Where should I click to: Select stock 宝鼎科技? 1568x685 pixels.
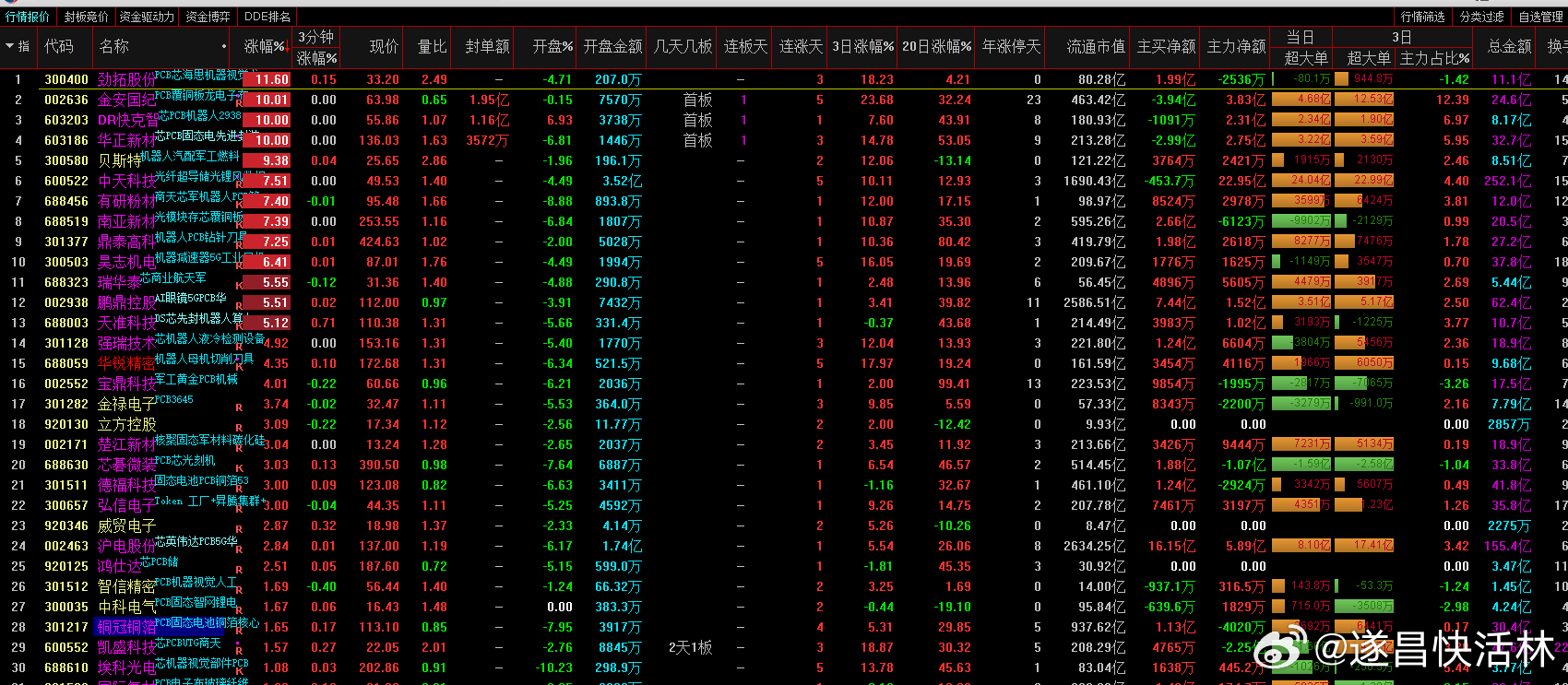tap(126, 384)
